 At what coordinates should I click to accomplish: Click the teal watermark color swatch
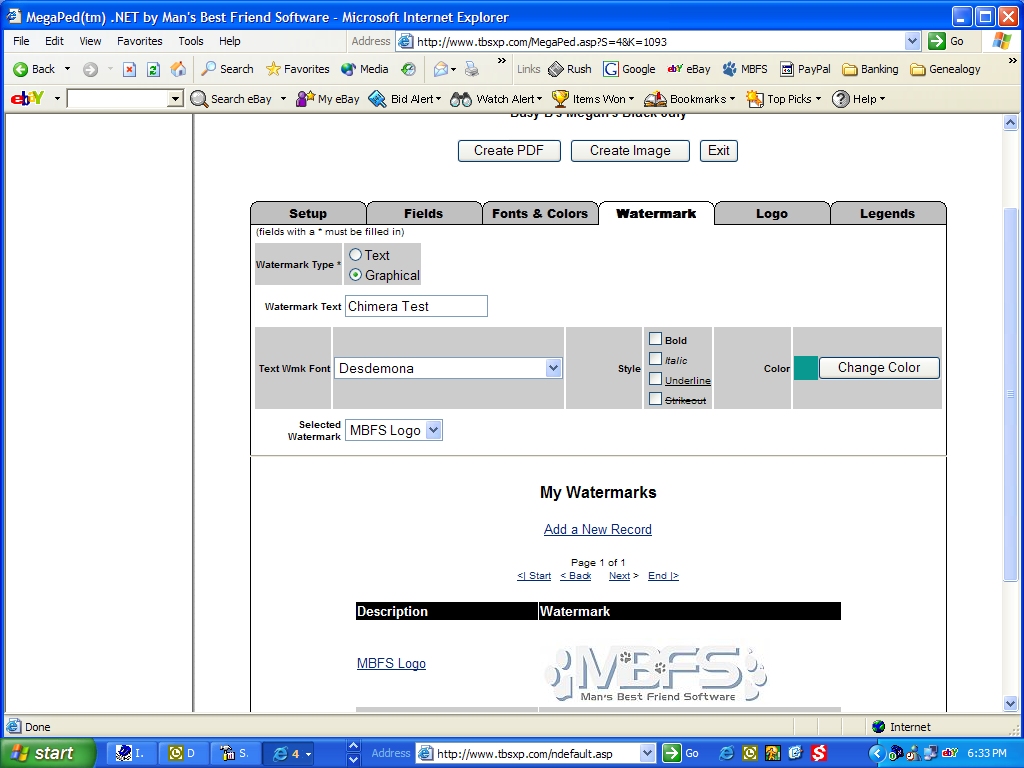coord(805,368)
